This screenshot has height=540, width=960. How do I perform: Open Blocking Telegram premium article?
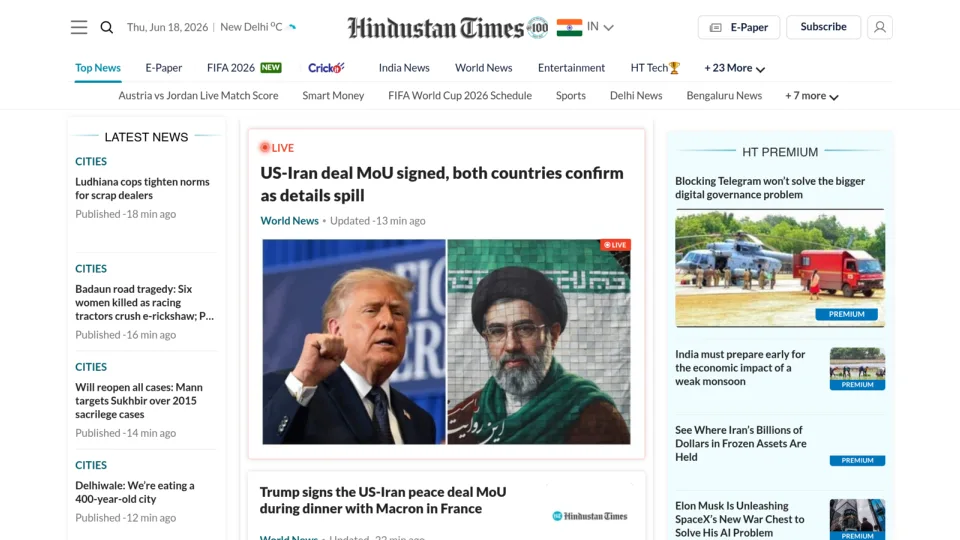(x=770, y=188)
